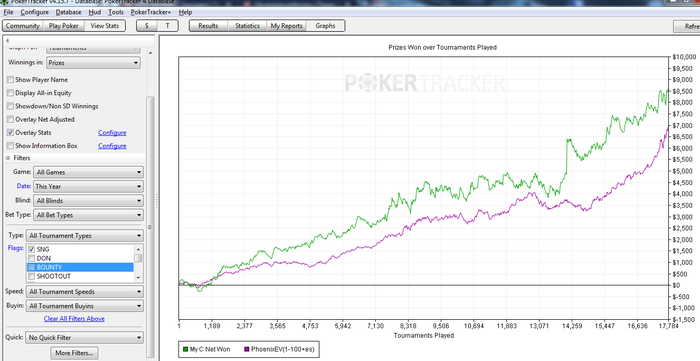
Task: Open the Help menu
Action: point(185,12)
